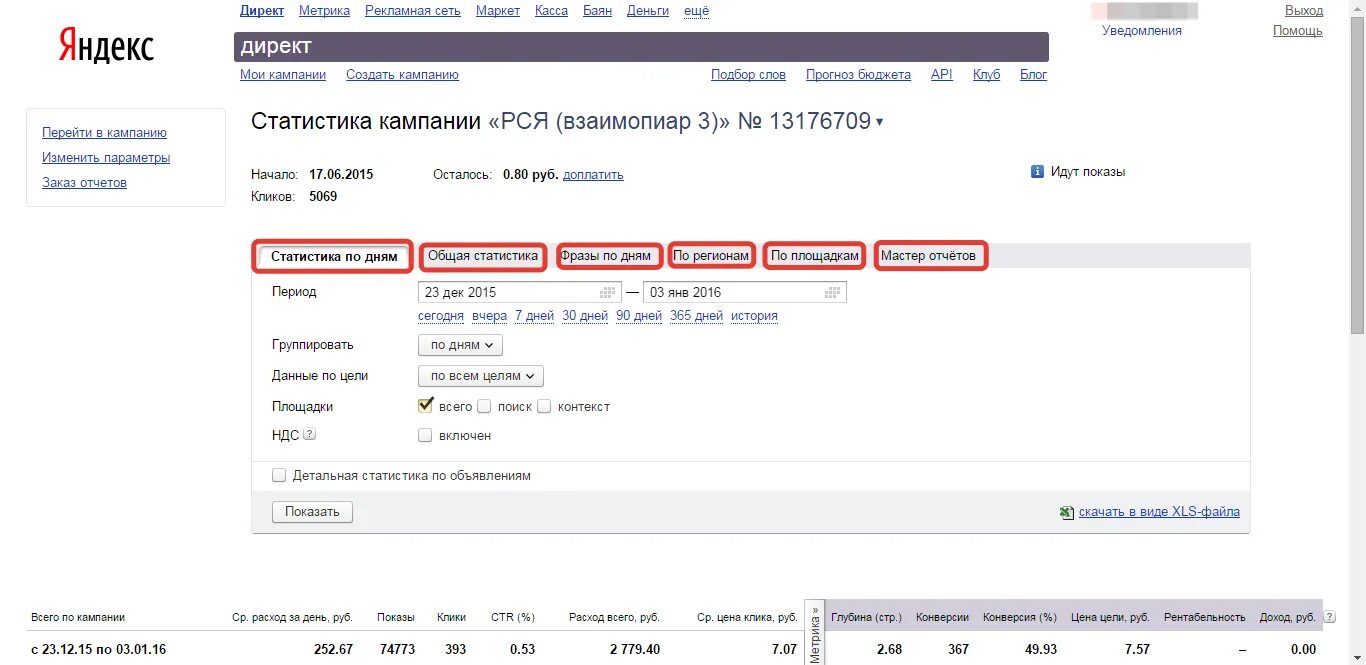Open Клуб link
The height and width of the screenshot is (665, 1366).
[986, 75]
